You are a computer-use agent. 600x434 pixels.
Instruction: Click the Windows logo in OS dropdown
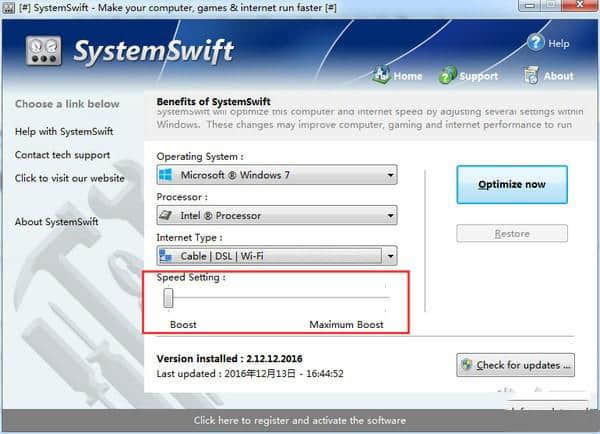(x=166, y=175)
